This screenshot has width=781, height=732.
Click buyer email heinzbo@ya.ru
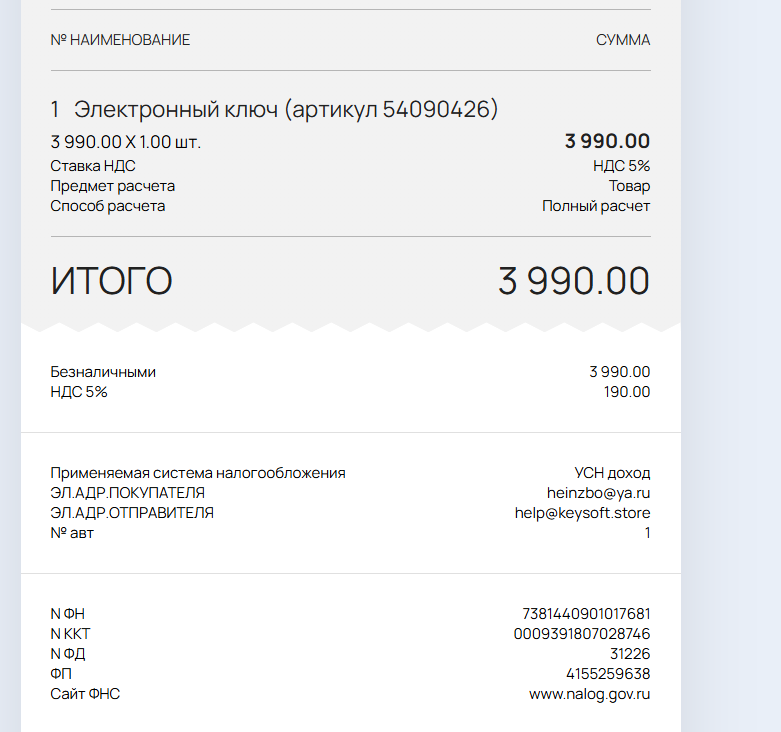coord(598,493)
